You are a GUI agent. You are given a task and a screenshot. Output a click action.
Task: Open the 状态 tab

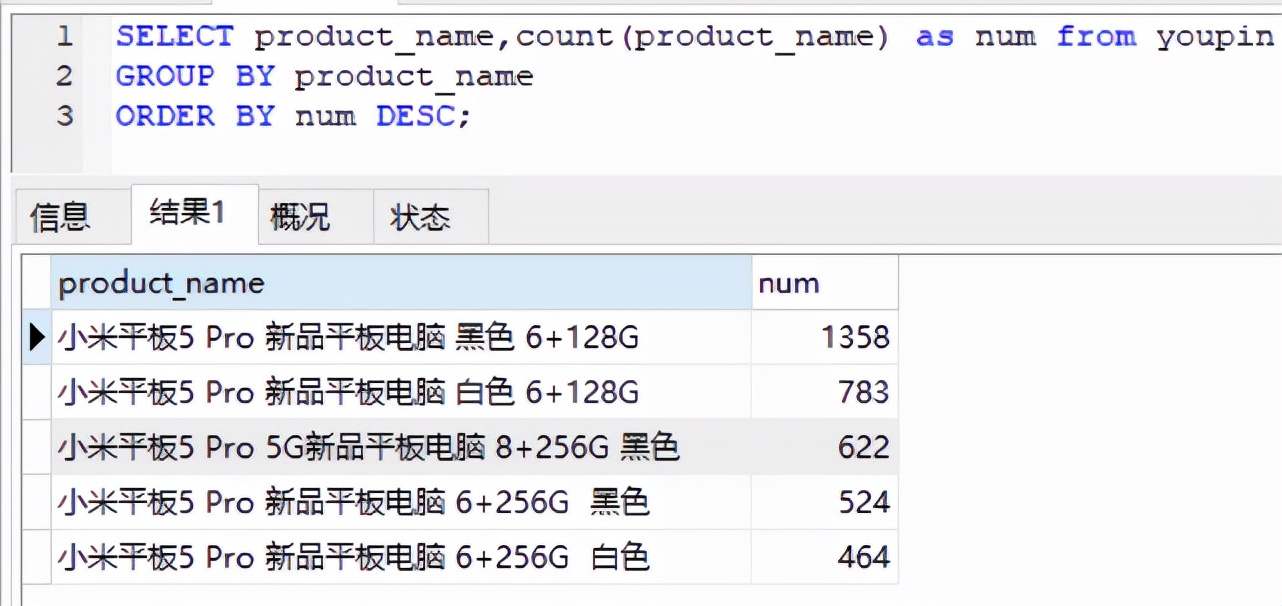pyautogui.click(x=431, y=217)
